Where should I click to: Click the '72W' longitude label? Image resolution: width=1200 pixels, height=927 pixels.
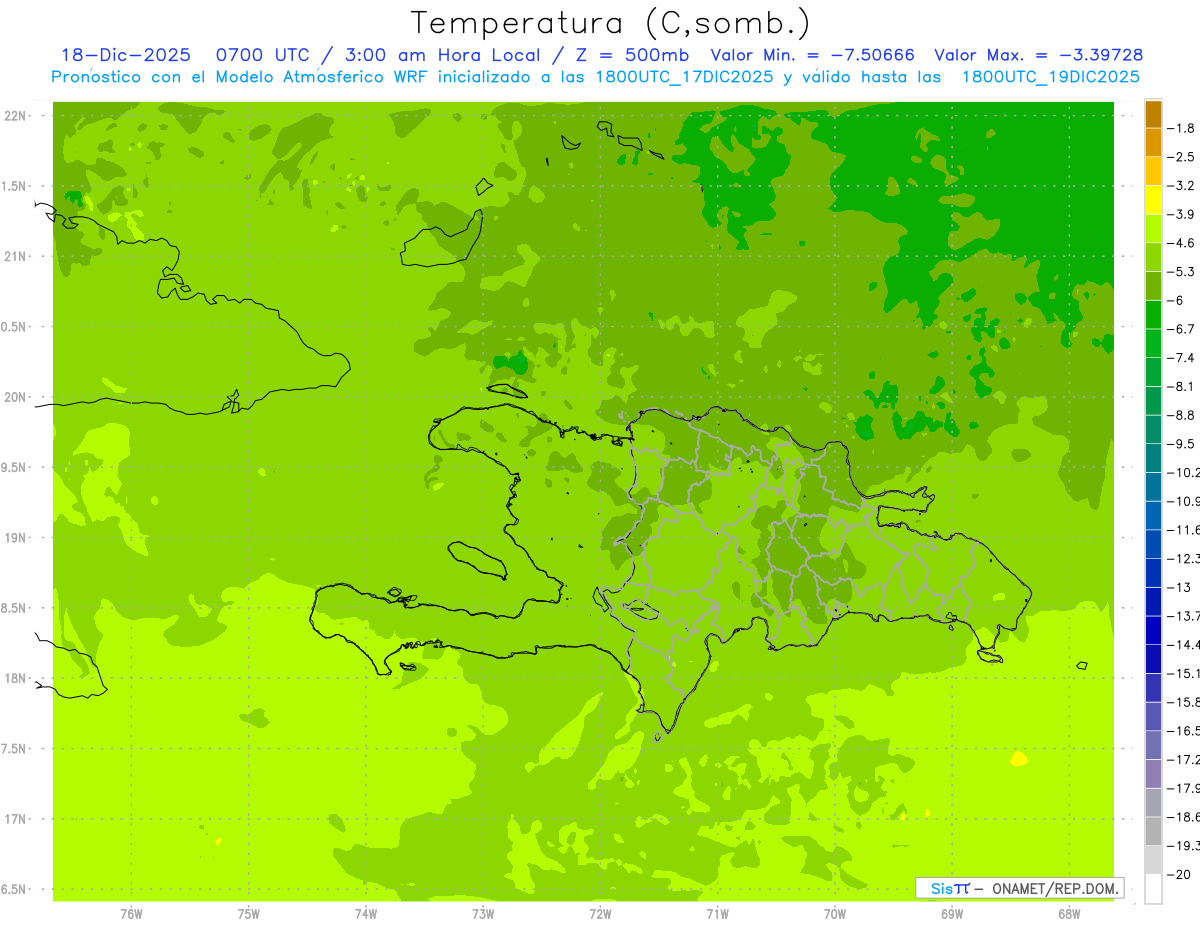(x=600, y=913)
